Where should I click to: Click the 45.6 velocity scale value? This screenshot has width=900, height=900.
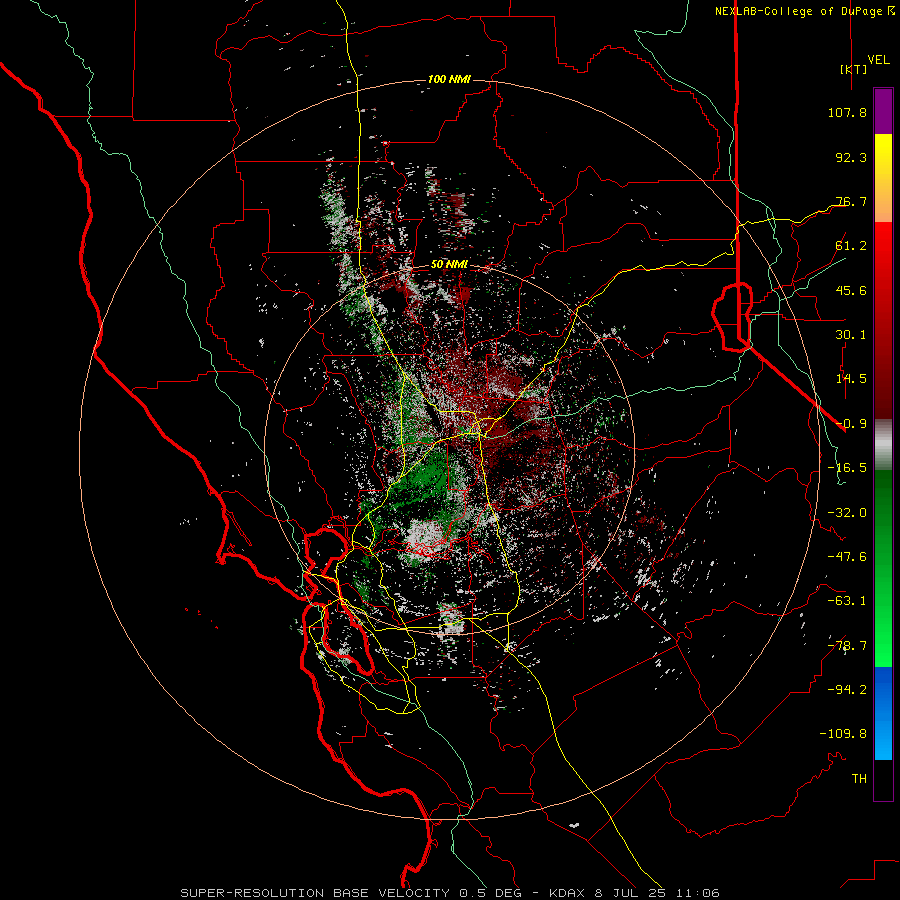851,290
